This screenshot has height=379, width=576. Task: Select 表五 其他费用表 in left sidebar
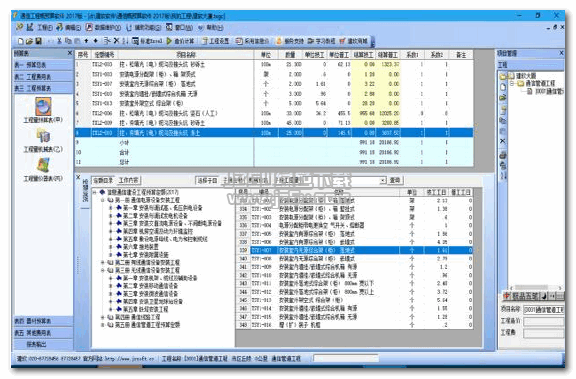43,333
